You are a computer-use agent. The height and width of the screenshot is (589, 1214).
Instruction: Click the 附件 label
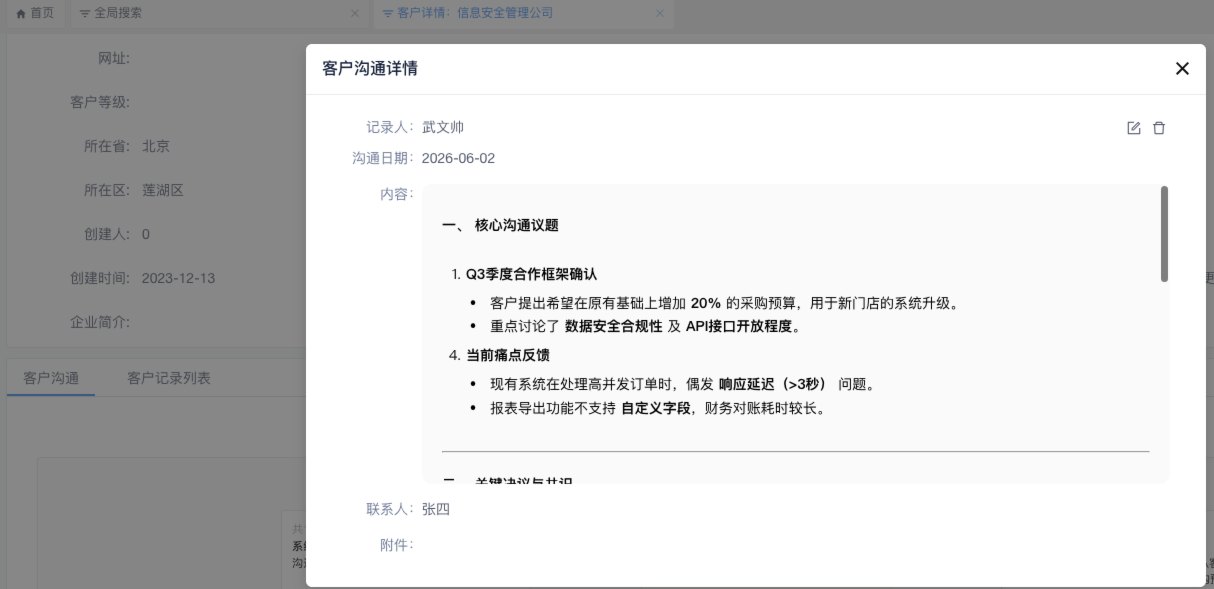pyautogui.click(x=397, y=545)
